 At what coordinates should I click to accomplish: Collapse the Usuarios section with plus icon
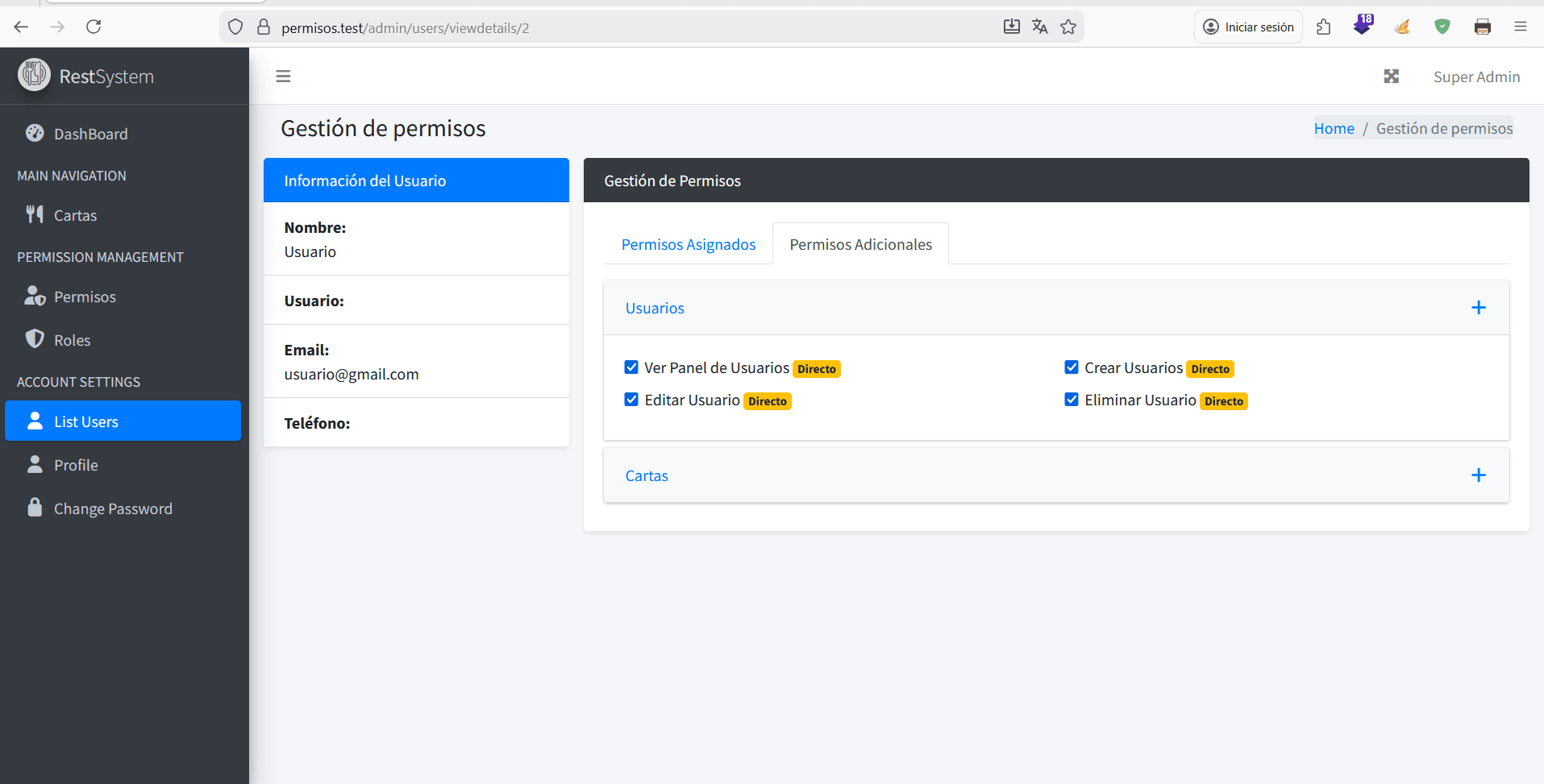click(1478, 308)
